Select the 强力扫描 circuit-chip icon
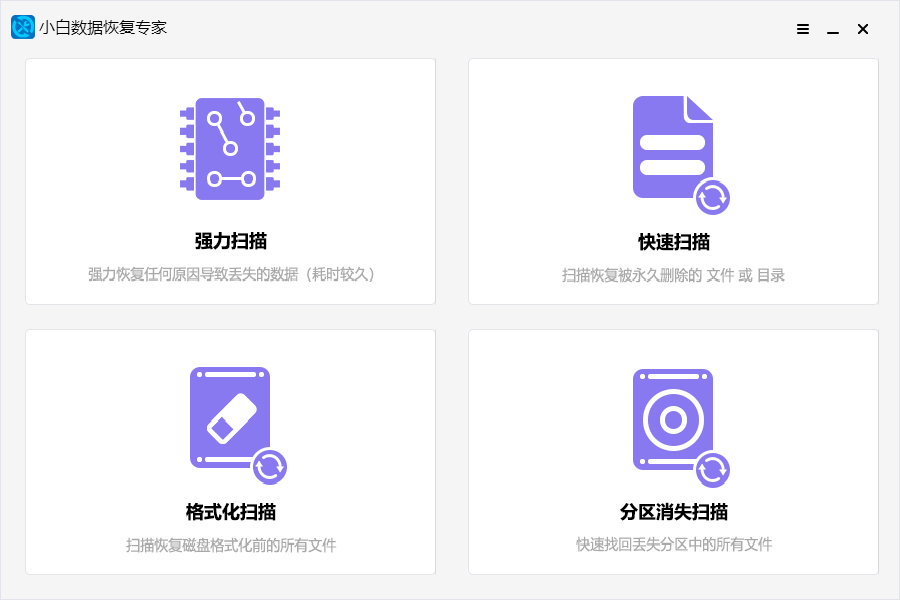Image resolution: width=900 pixels, height=600 pixels. (x=230, y=148)
